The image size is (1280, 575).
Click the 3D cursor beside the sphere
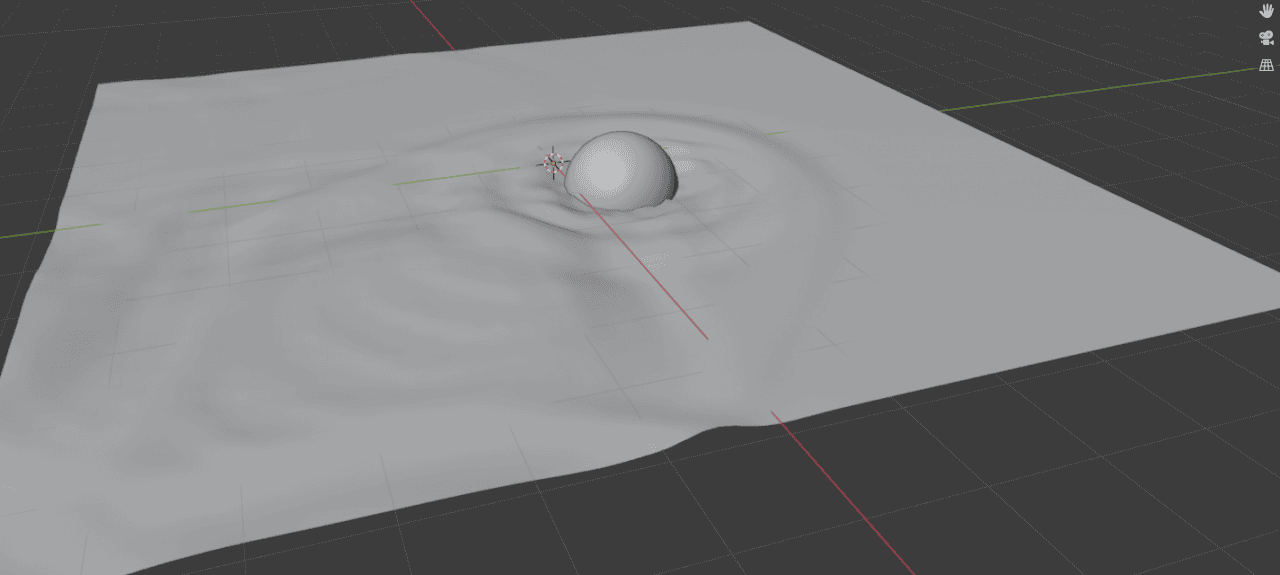pyautogui.click(x=553, y=163)
